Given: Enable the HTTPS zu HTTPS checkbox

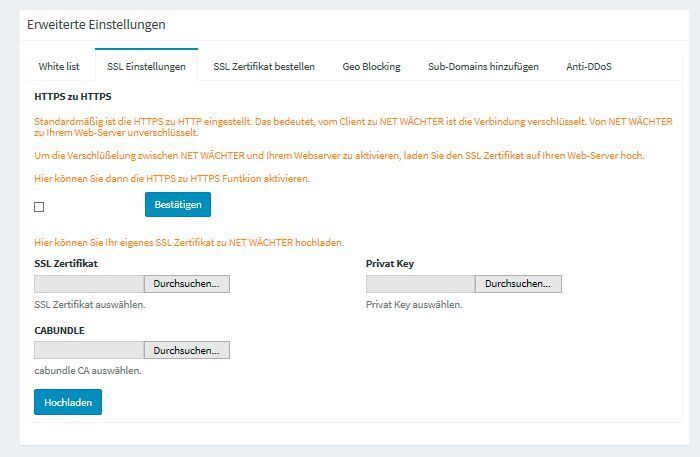Looking at the screenshot, I should click(x=39, y=207).
